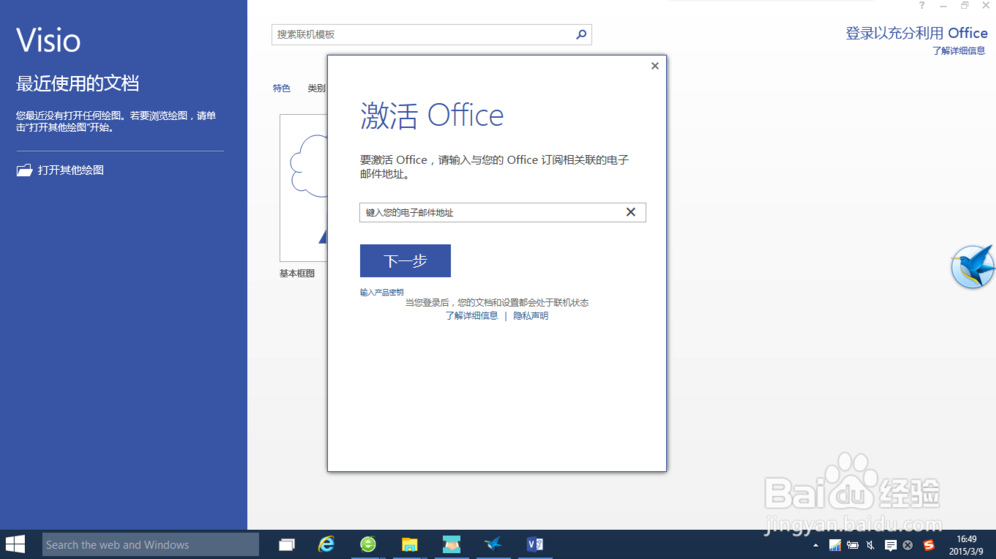This screenshot has width=996, height=559.
Task: Click the floating blue bird widget
Action: (972, 267)
